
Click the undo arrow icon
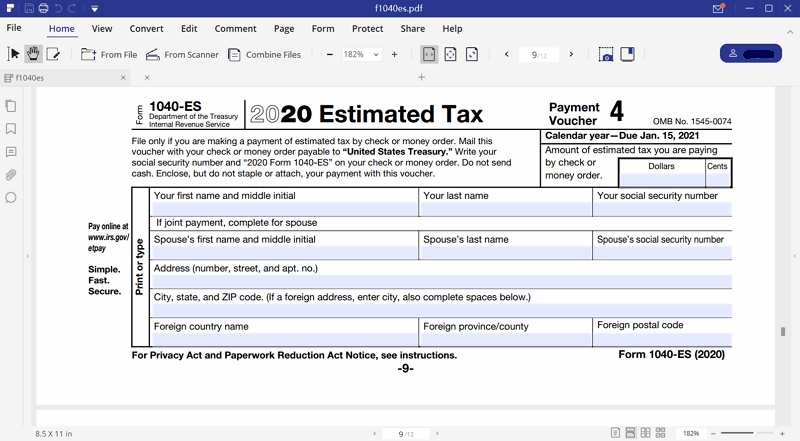tap(58, 8)
